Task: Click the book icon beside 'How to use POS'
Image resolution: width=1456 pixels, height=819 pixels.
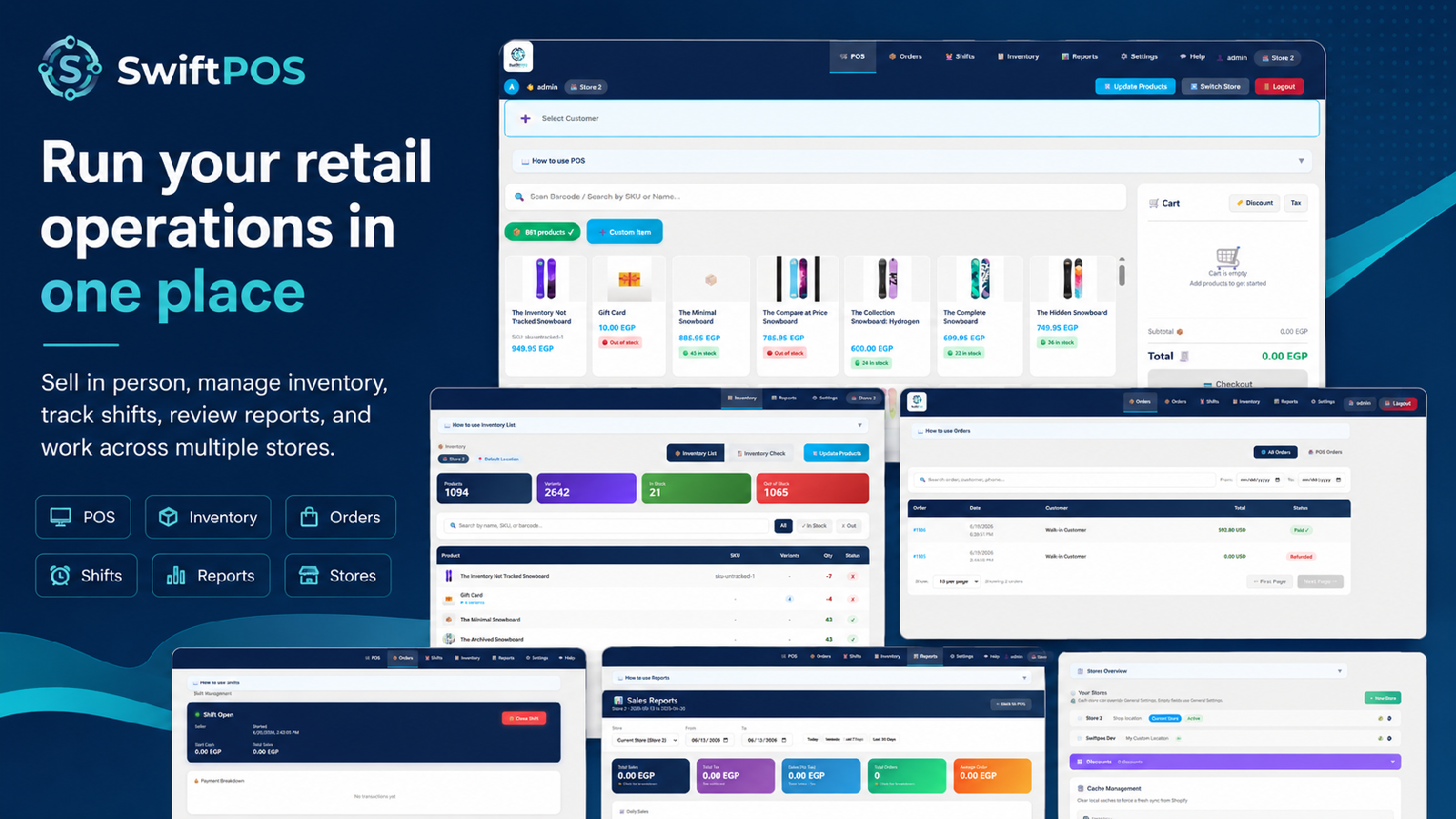Action: tap(525, 161)
